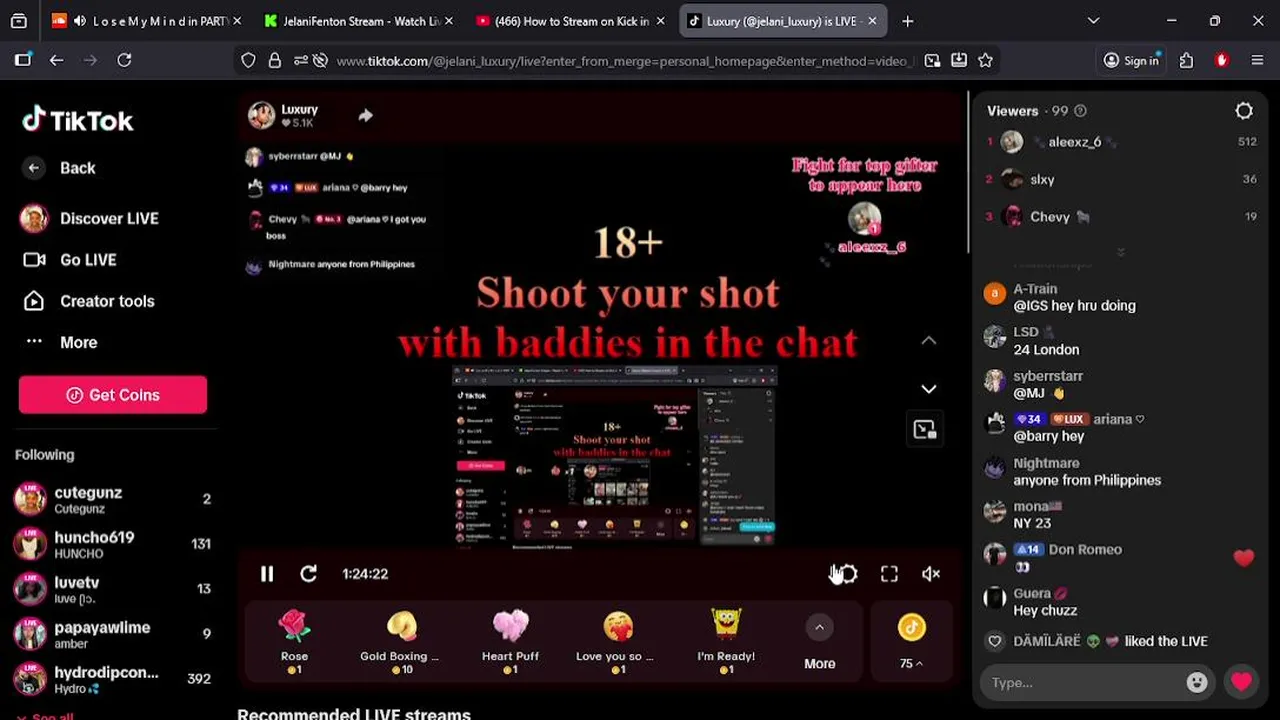Send a Heart Puff gift
This screenshot has width=1280, height=720.
pyautogui.click(x=510, y=643)
